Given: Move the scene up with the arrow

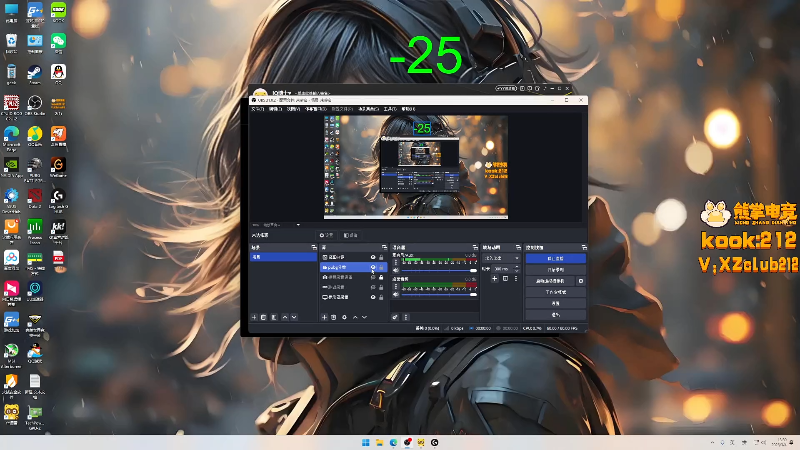Looking at the screenshot, I should 285,317.
